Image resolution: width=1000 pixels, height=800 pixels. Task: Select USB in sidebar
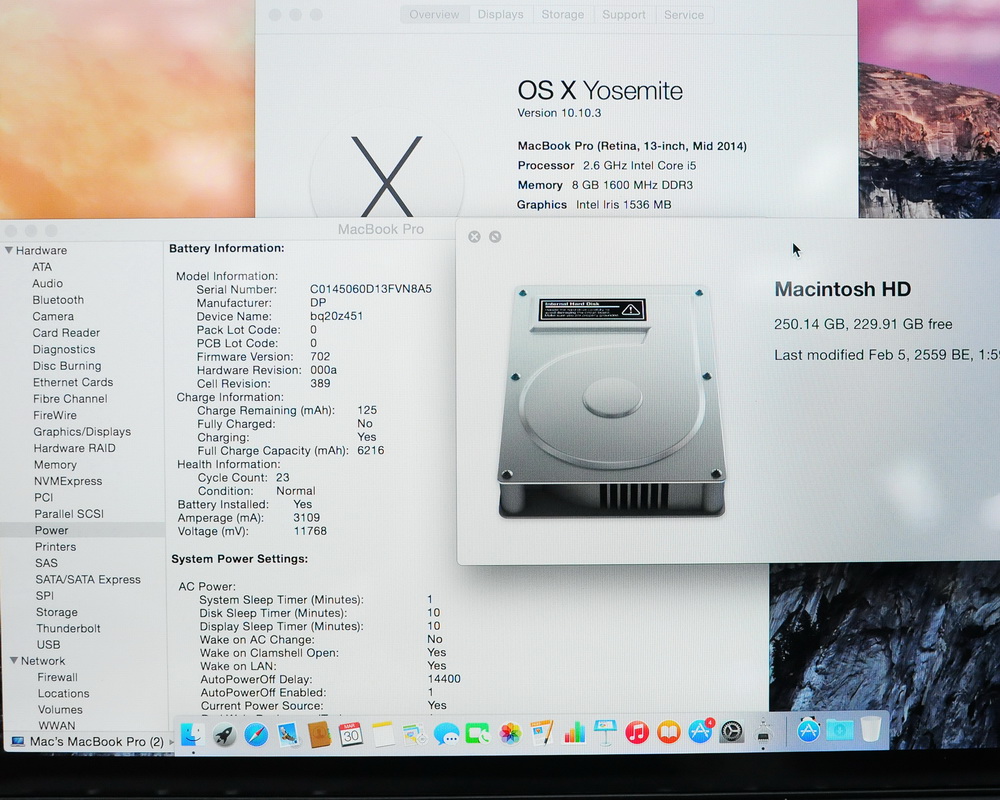point(48,645)
